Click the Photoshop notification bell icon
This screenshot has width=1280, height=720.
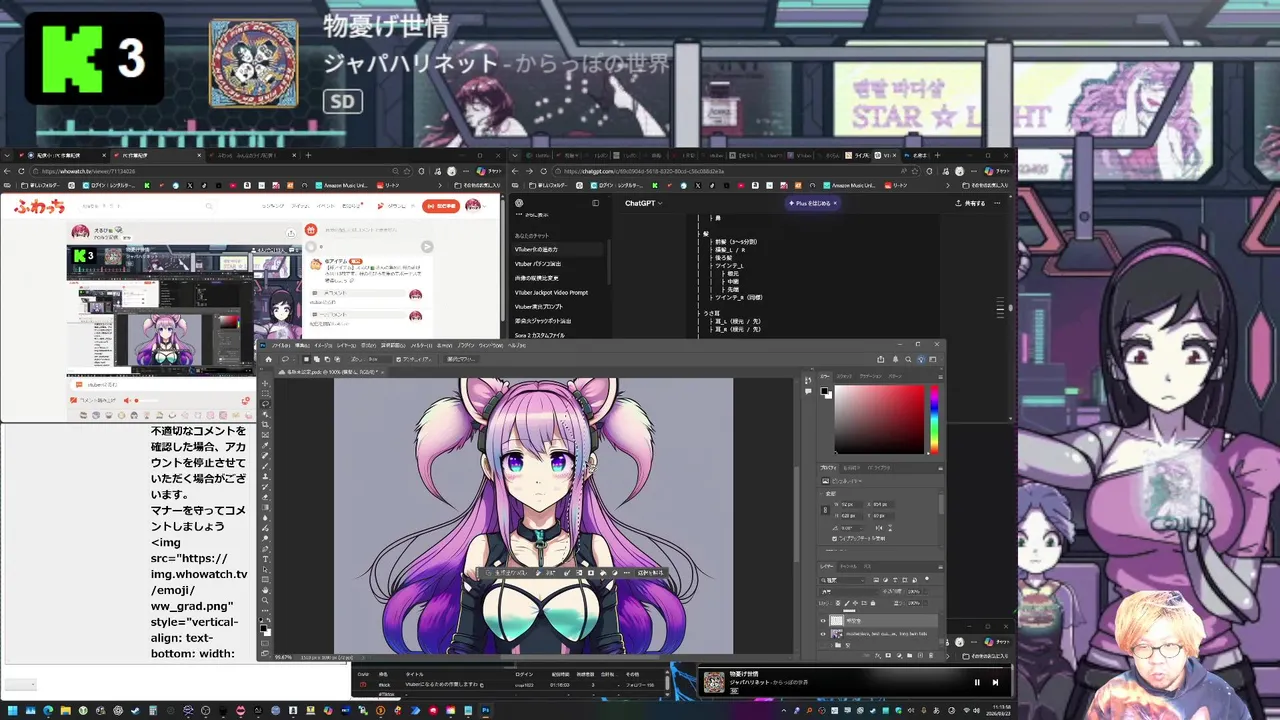coord(895,359)
